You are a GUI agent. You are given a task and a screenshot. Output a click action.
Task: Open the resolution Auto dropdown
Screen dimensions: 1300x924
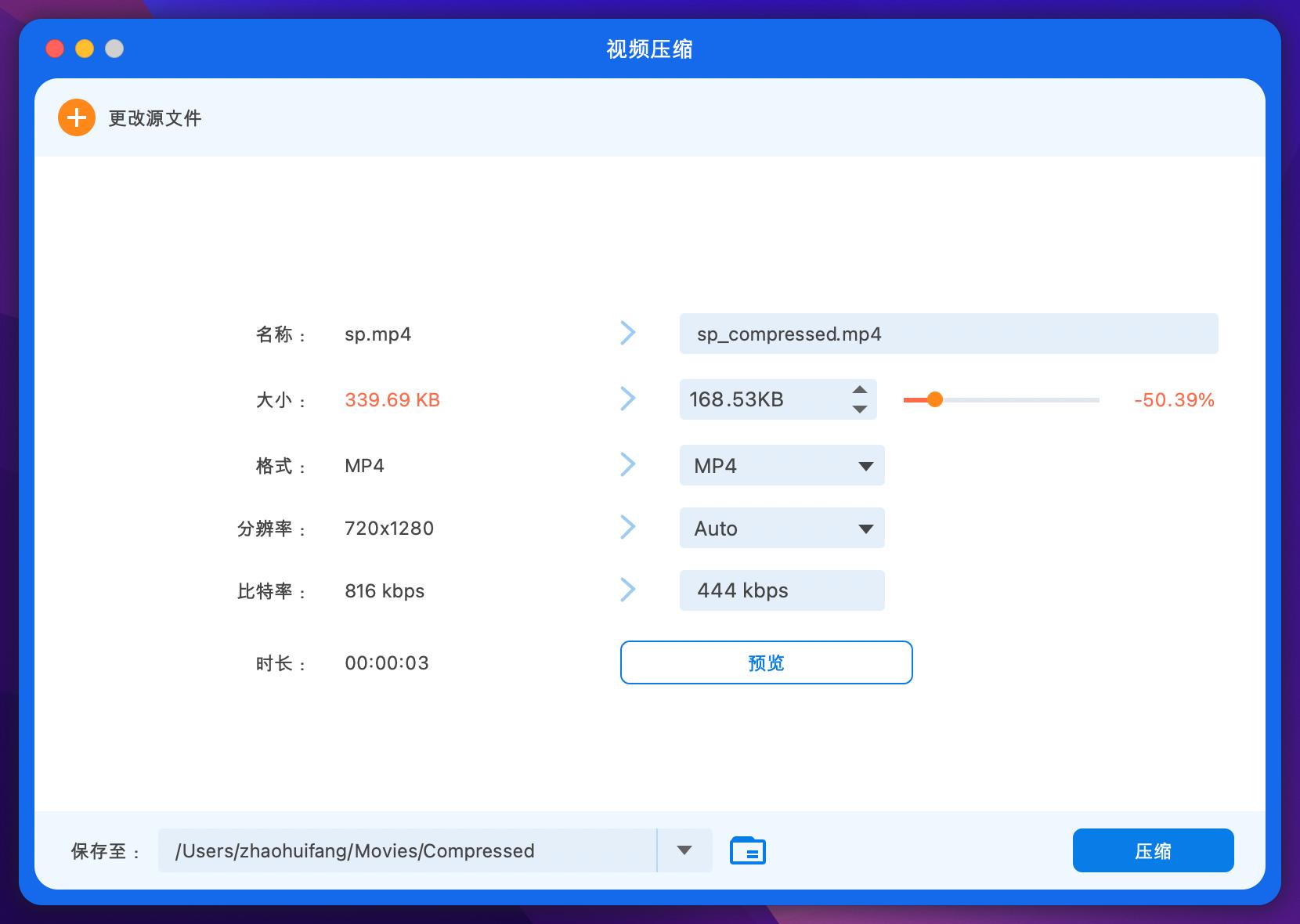point(865,528)
